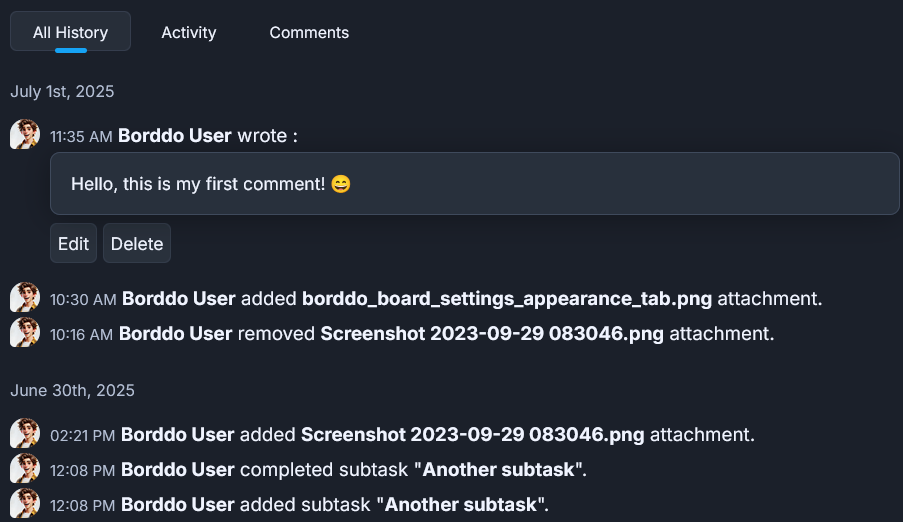
Task: Switch to the Activity tab
Action: pos(188,32)
